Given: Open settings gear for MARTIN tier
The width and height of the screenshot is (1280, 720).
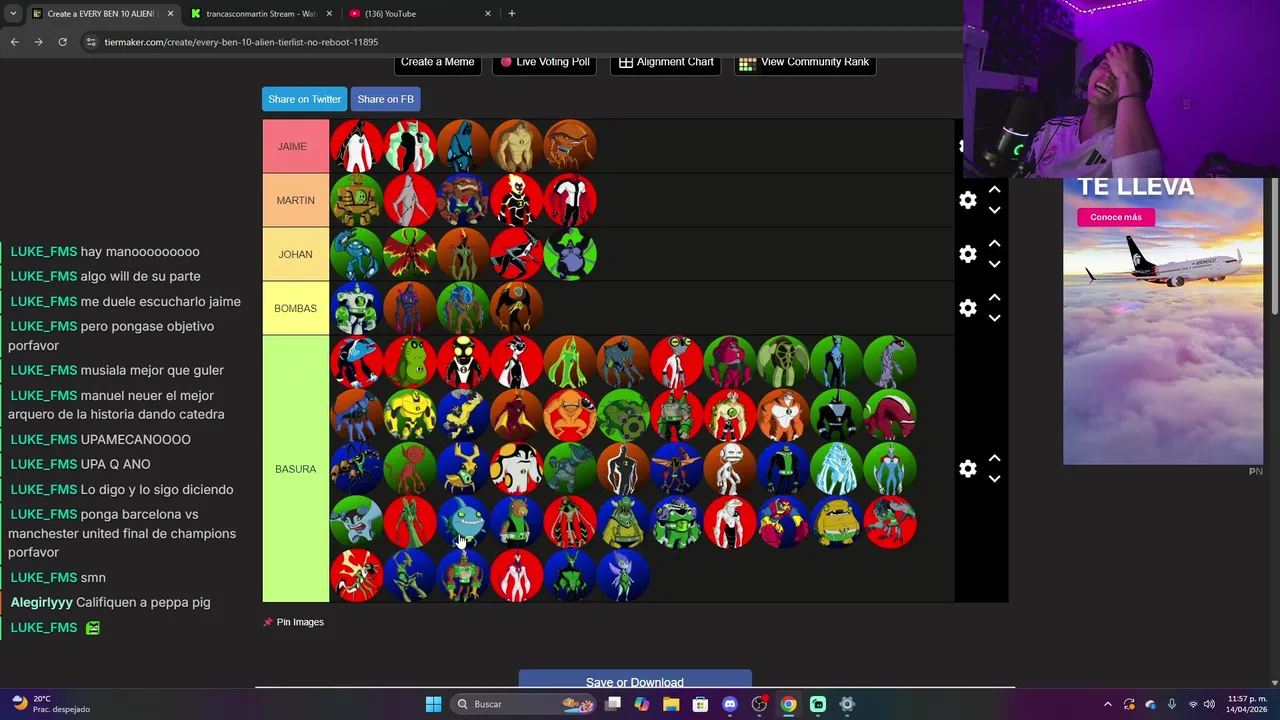Looking at the screenshot, I should (x=967, y=200).
